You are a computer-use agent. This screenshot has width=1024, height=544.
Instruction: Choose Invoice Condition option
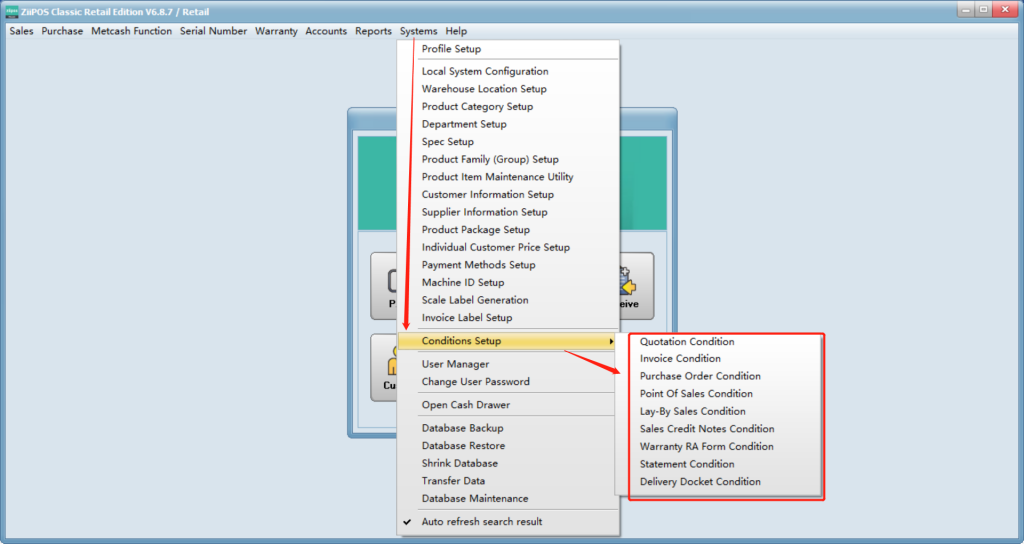680,359
